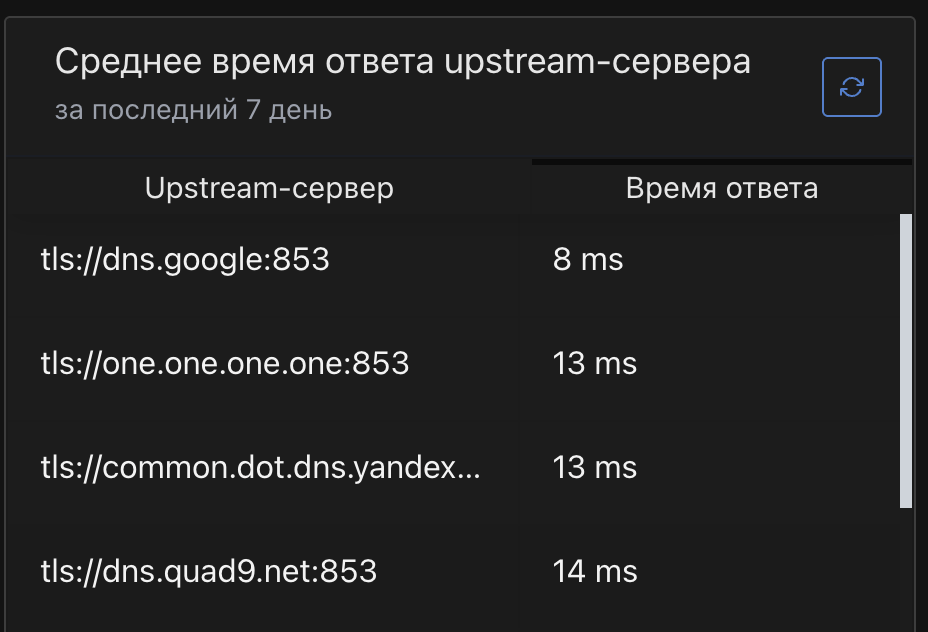The image size is (928, 632).
Task: Click the tls://one.one.one.one:853 server row
Action: 224,364
